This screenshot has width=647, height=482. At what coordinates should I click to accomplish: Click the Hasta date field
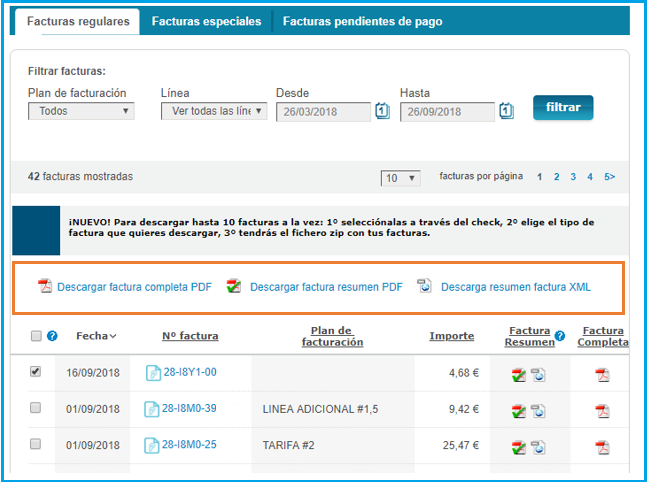pyautogui.click(x=447, y=112)
